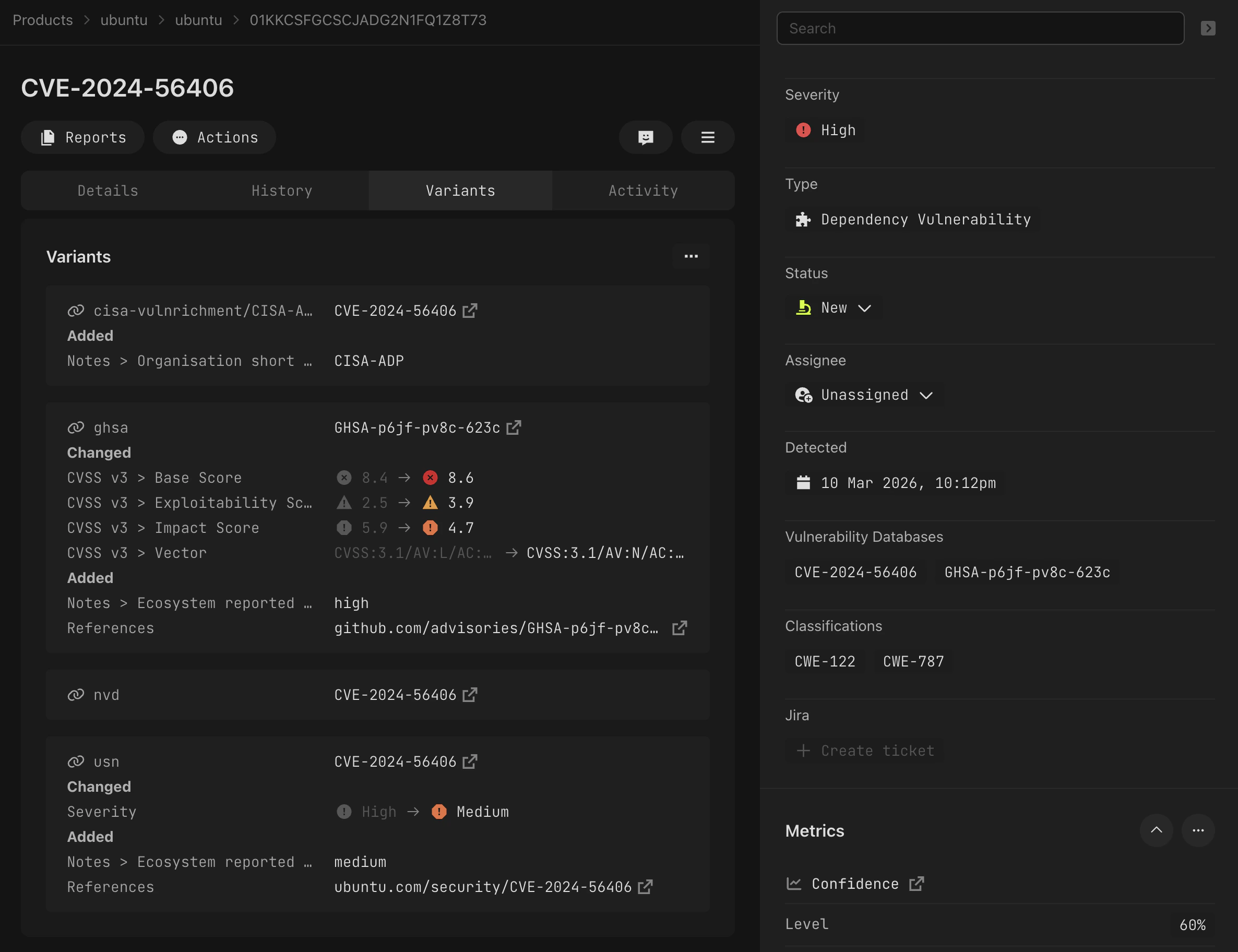Click the external link icon beside the nvd CVE-2024-56406
This screenshot has height=952, width=1238.
(x=470, y=695)
